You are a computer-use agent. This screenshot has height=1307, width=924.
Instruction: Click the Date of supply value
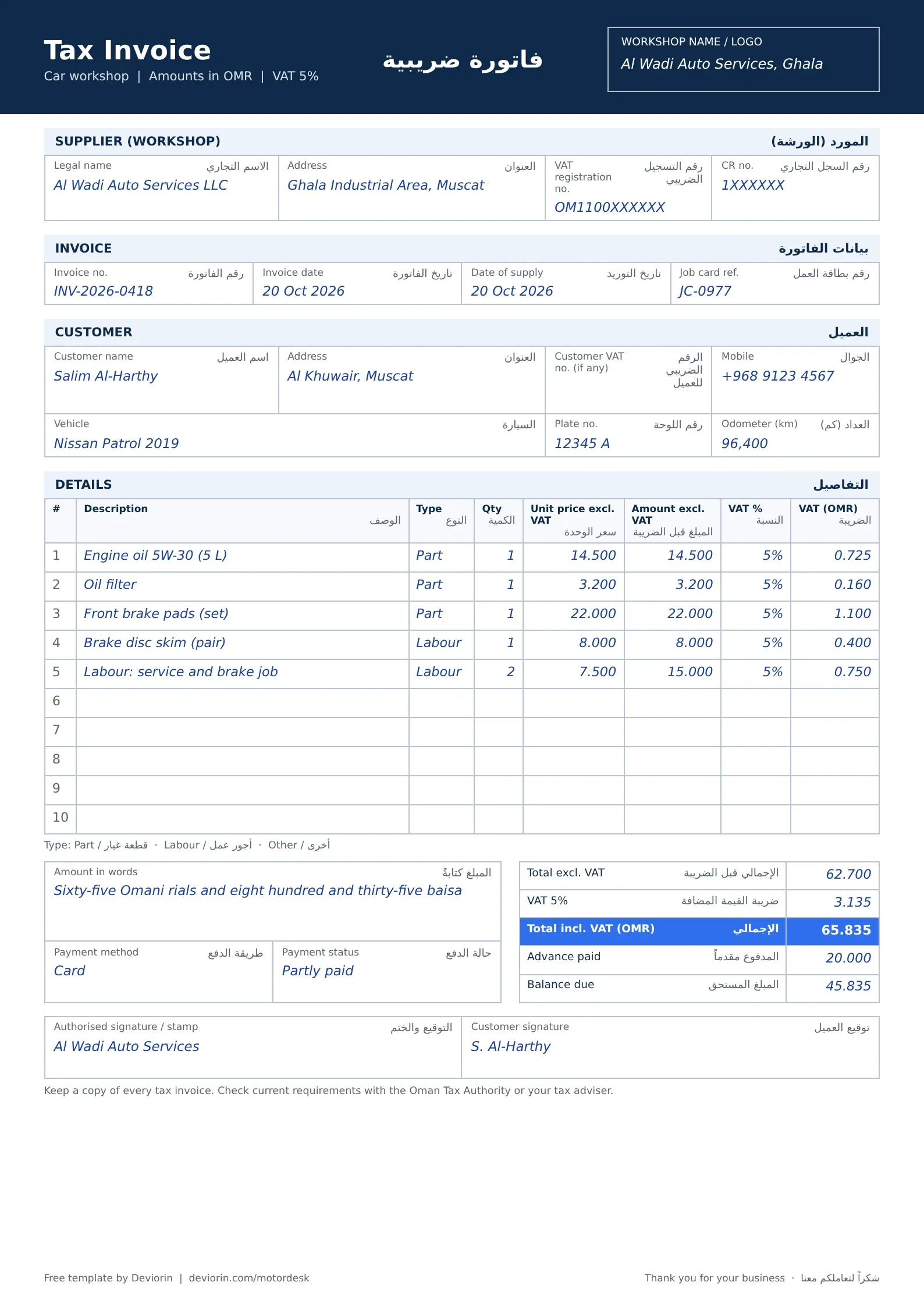[x=512, y=291]
